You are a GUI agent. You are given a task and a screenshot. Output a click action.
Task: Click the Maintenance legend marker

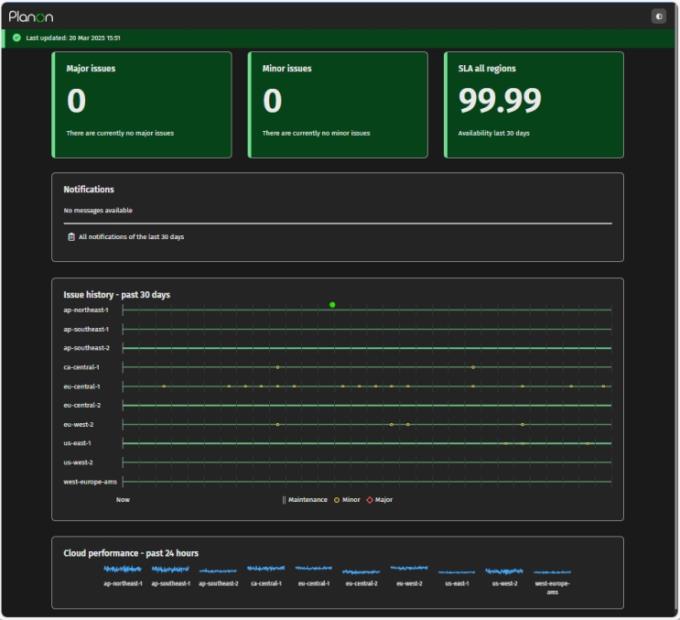[x=284, y=500]
